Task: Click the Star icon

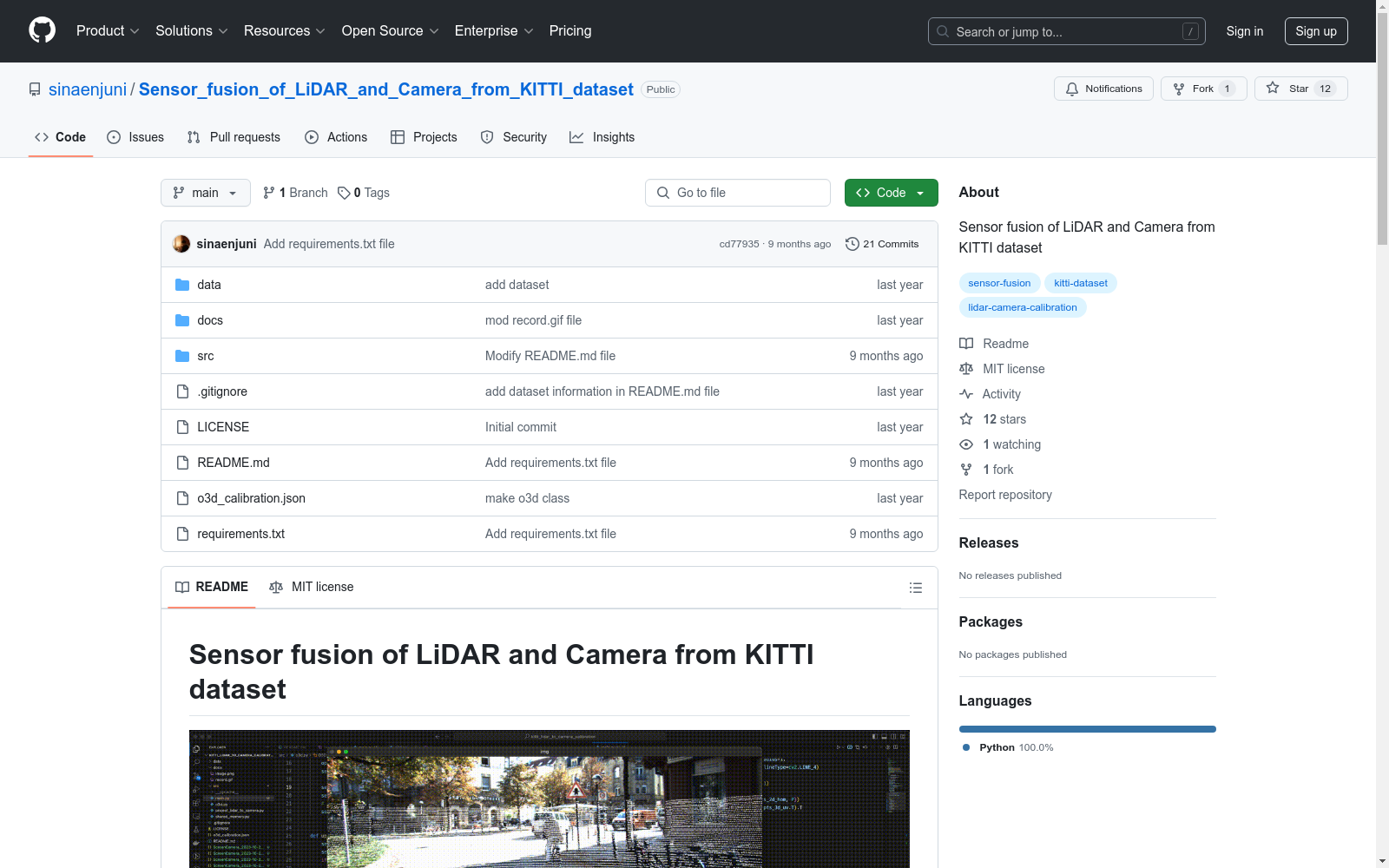Action: pos(1273,89)
